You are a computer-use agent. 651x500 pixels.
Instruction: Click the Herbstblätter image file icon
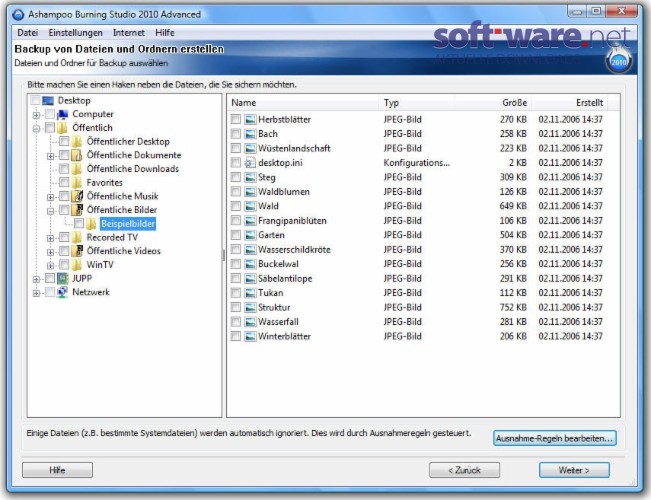[250, 120]
